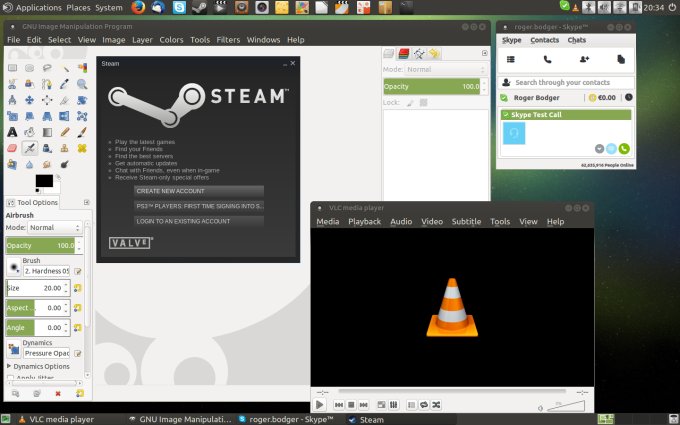Image resolution: width=680 pixels, height=425 pixels.
Task: Call Skype Test Call with green button
Action: coord(624,149)
